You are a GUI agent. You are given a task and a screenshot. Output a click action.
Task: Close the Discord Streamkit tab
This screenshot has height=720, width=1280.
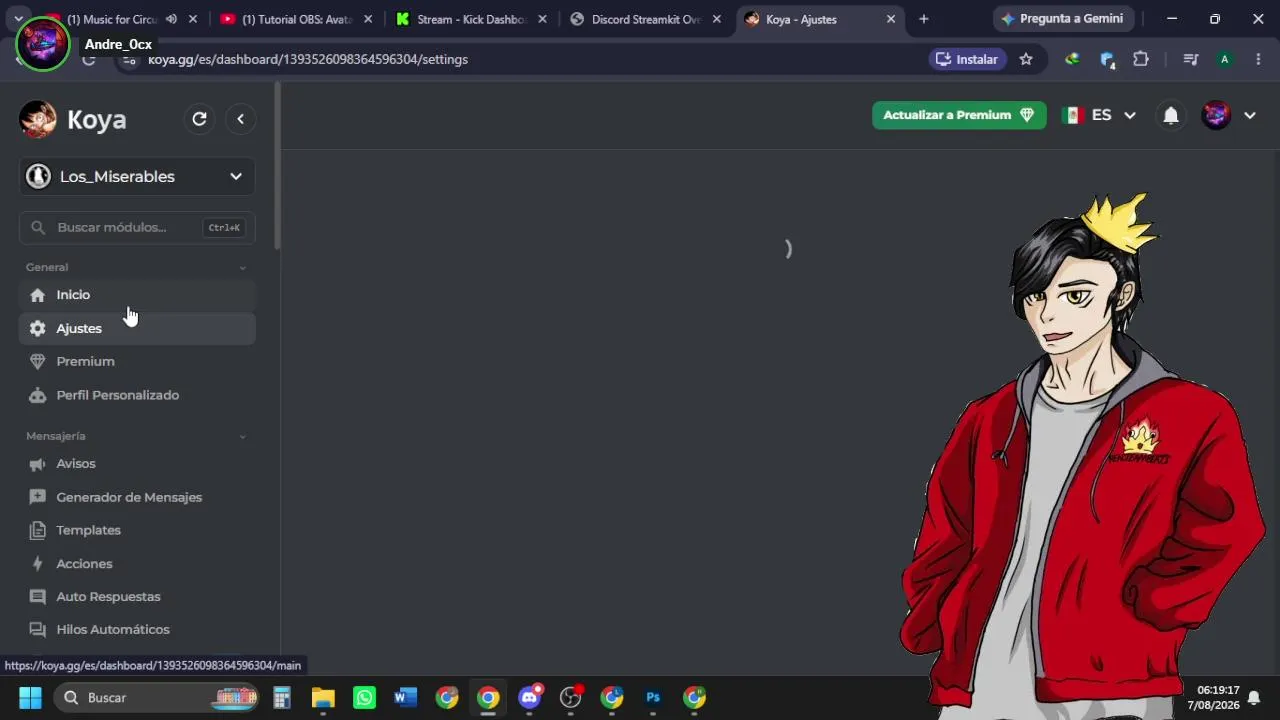point(716,19)
